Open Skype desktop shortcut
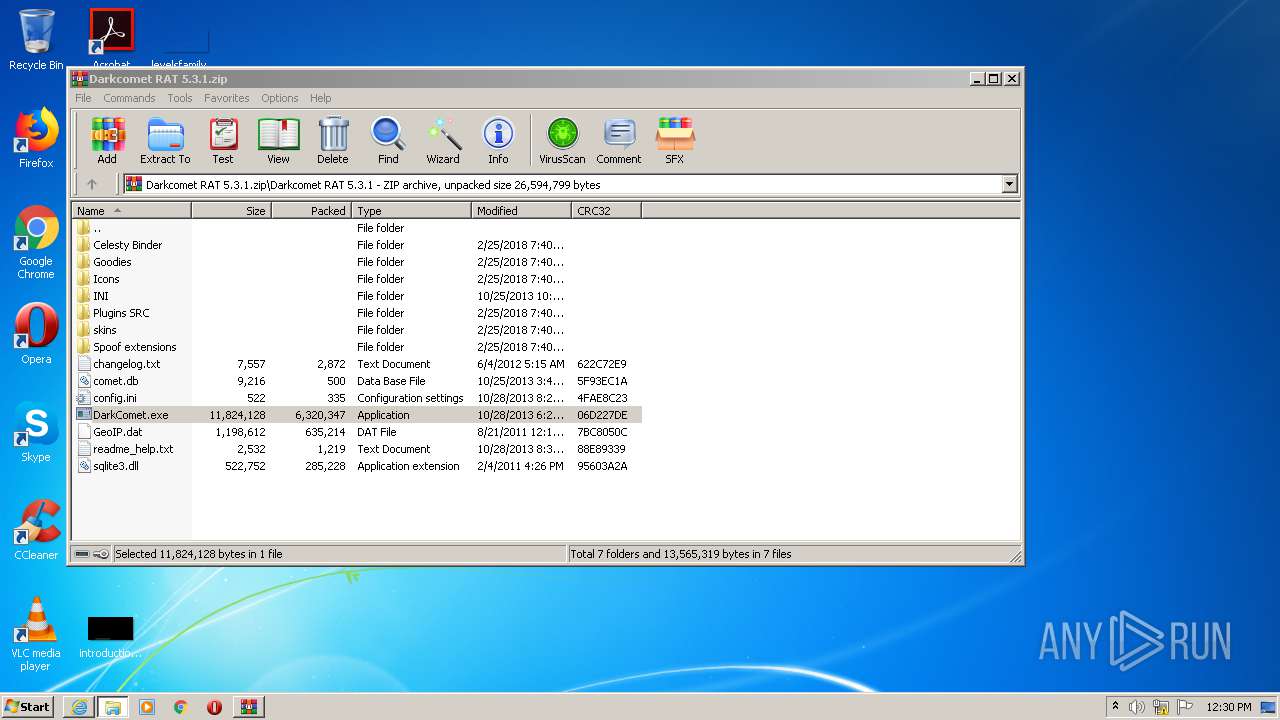 pos(36,432)
